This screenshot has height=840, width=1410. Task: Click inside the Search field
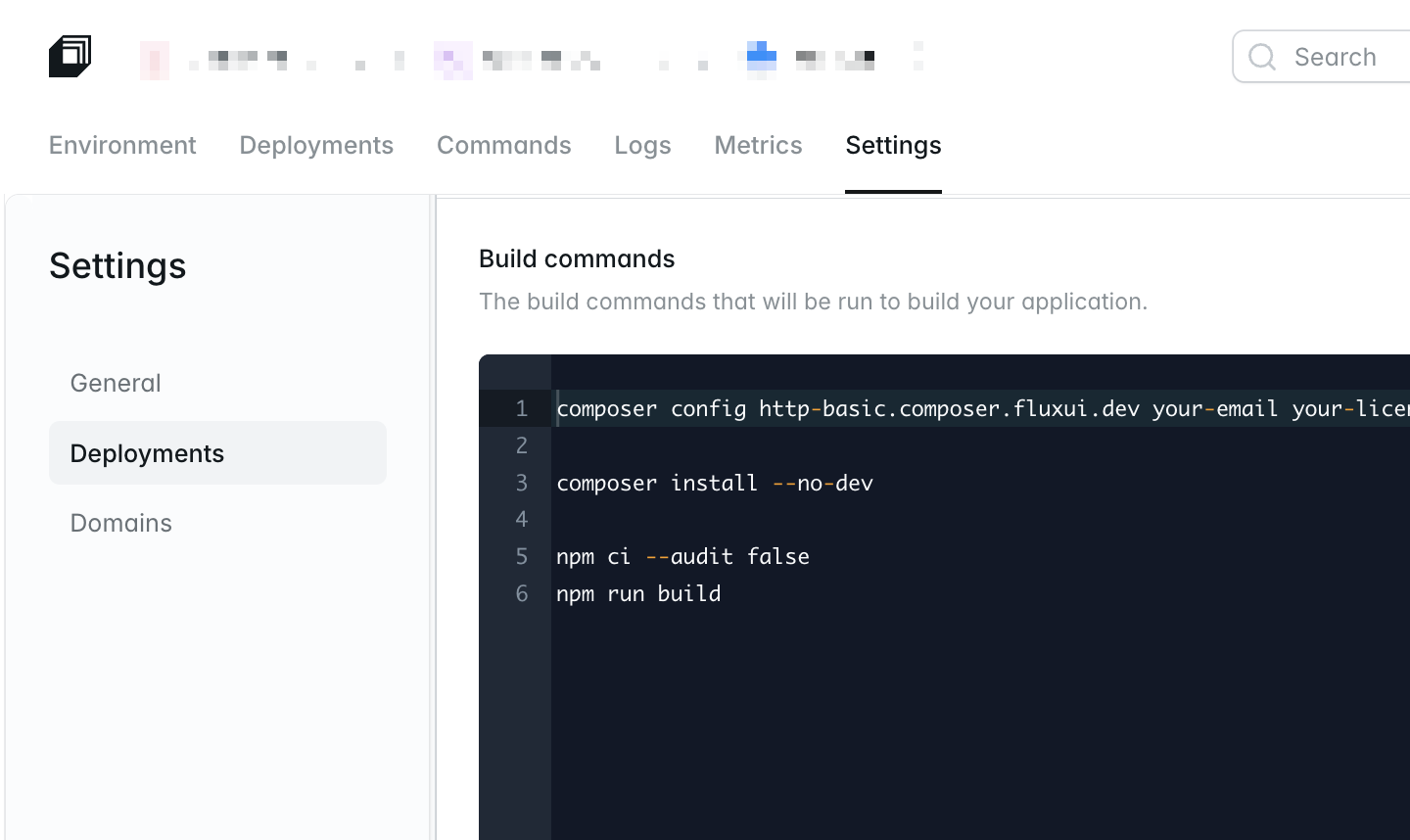[1337, 57]
